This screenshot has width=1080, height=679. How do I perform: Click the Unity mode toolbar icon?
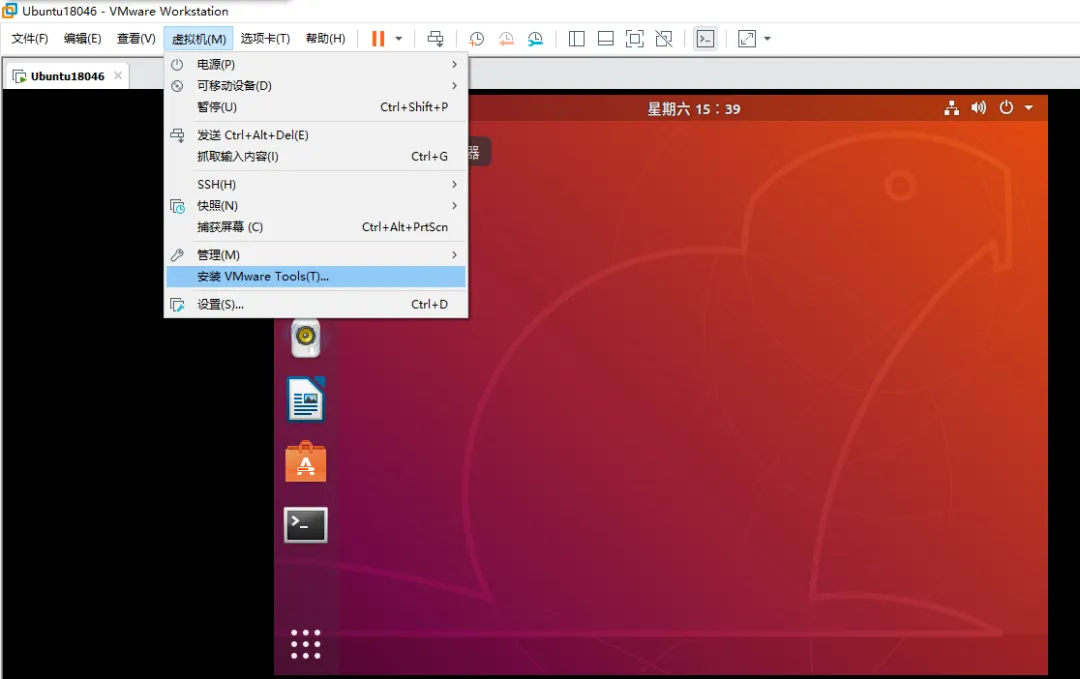[x=664, y=39]
